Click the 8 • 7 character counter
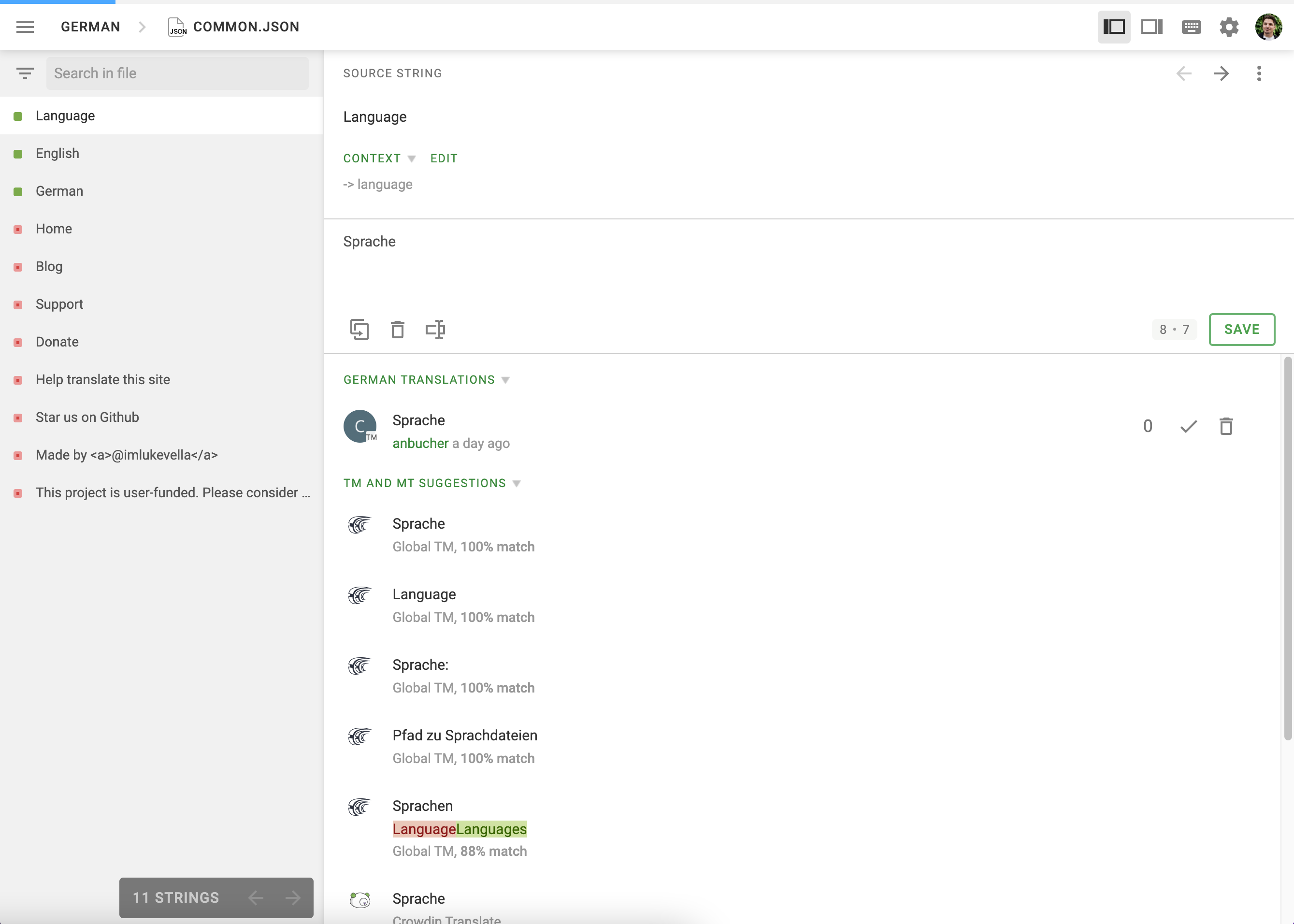Screen dimensions: 1294x924 tap(1174, 330)
